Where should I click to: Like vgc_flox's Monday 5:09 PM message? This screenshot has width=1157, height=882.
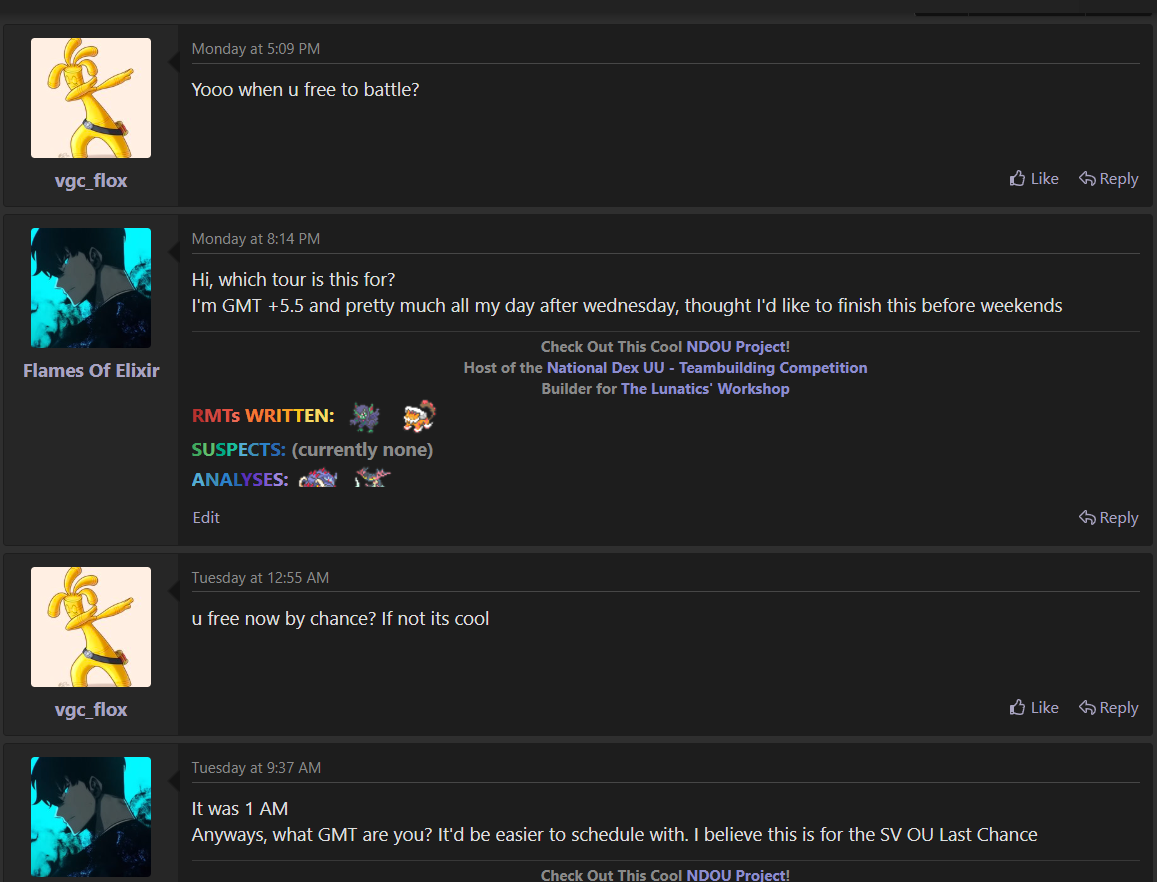[x=1033, y=179]
